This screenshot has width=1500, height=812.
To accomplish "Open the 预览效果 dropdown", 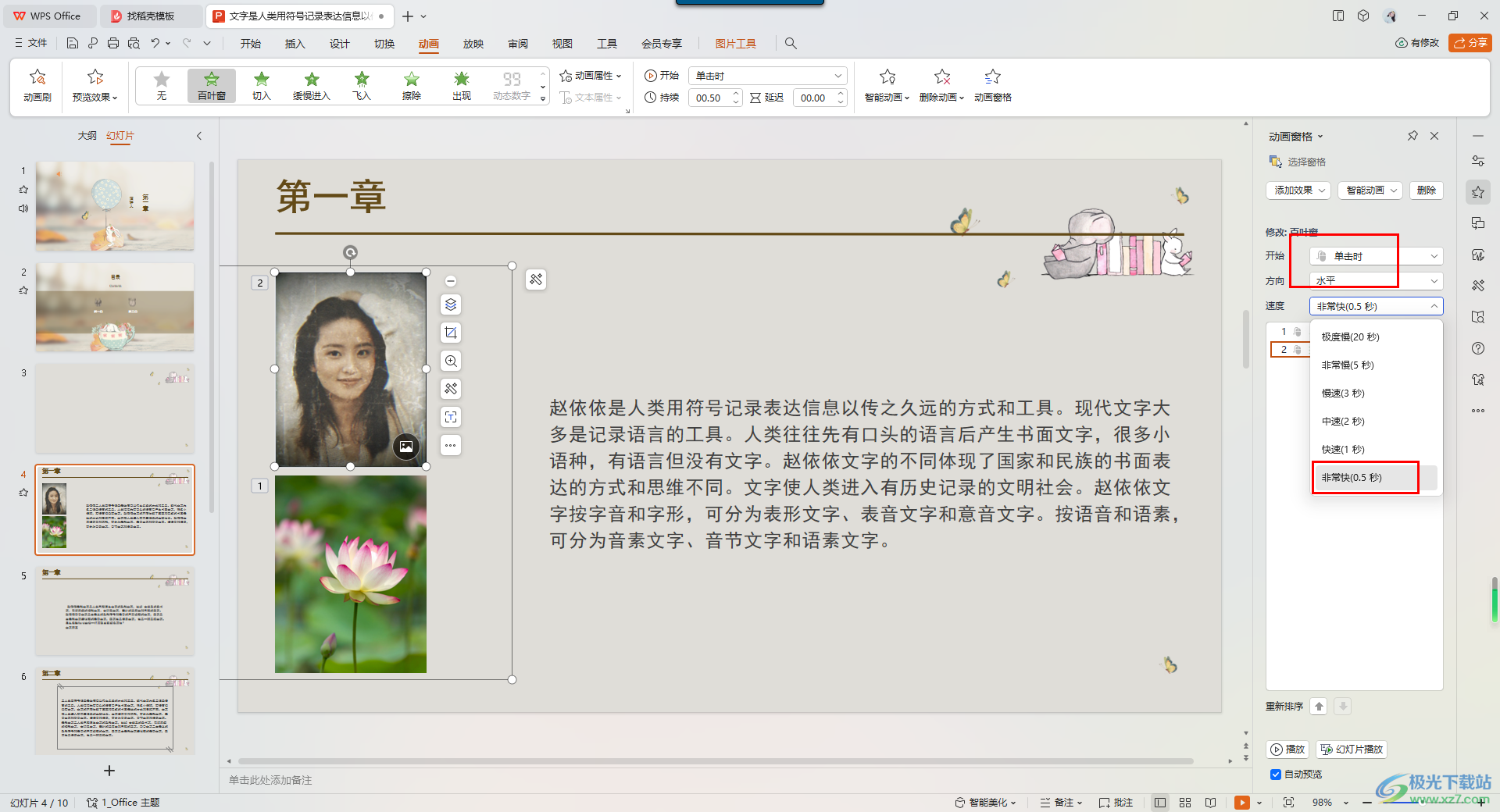I will point(95,85).
